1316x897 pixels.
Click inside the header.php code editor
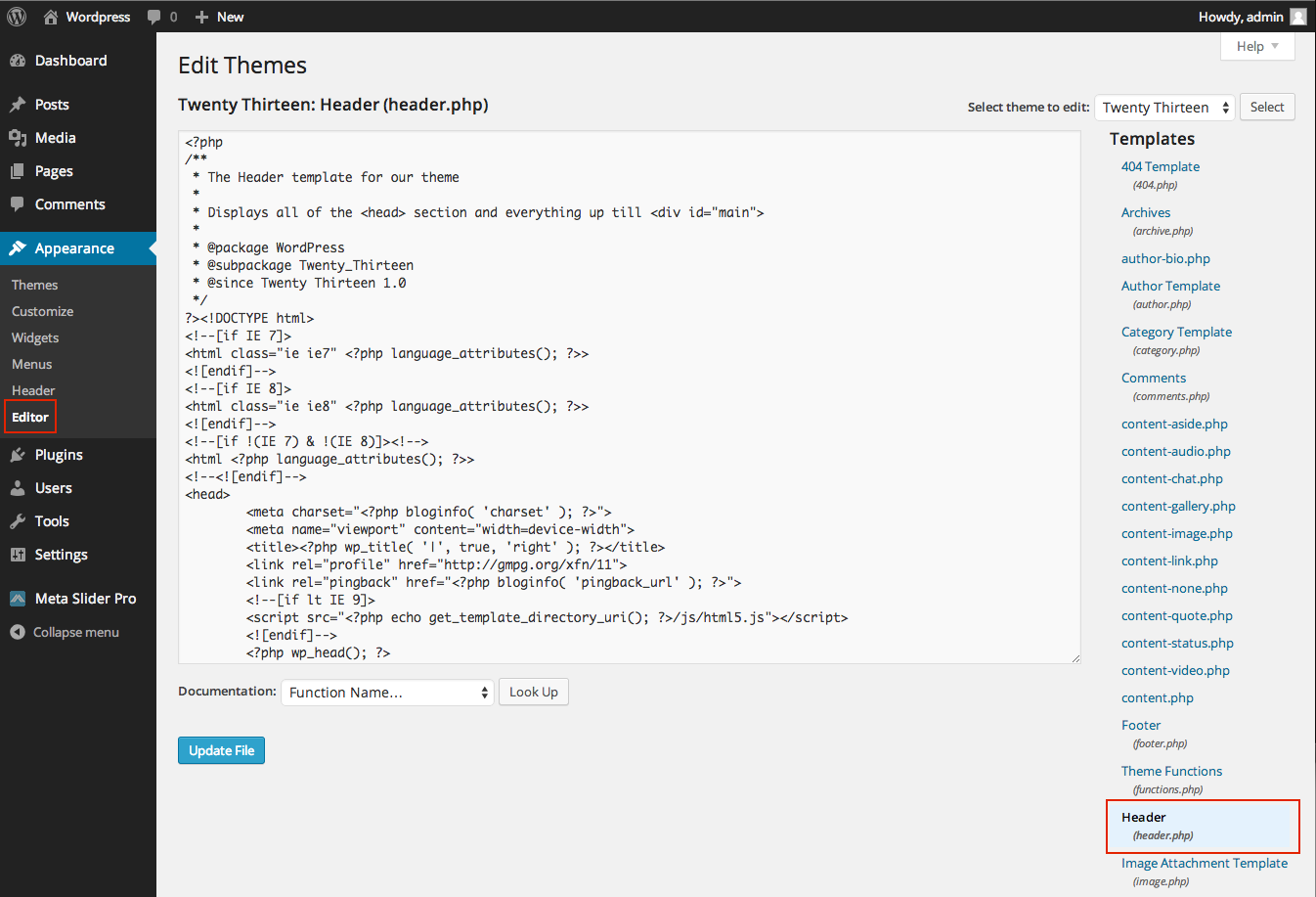(x=630, y=397)
